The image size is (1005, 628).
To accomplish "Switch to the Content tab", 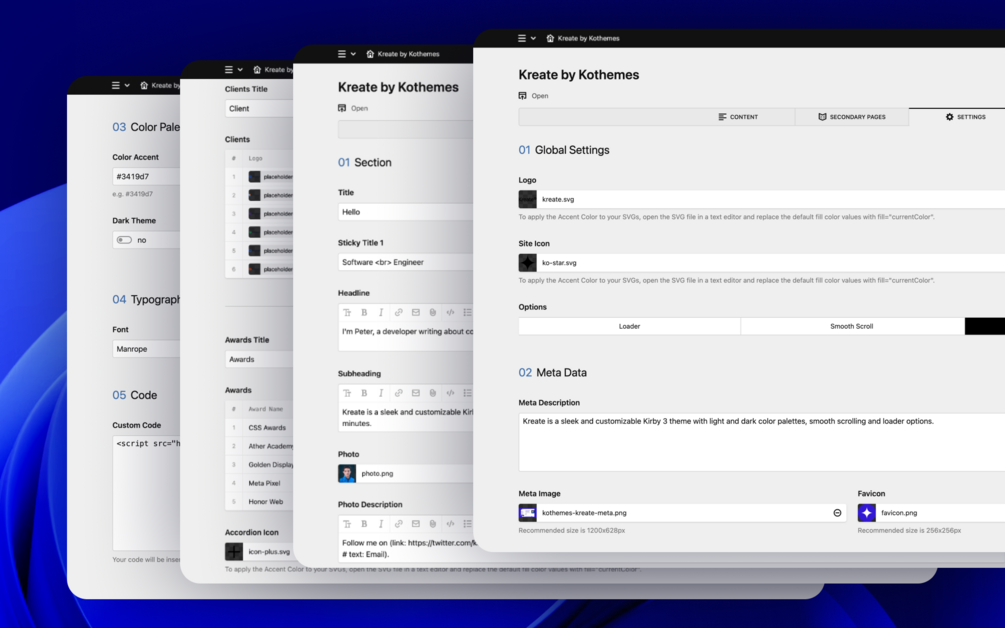I will pyautogui.click(x=738, y=117).
